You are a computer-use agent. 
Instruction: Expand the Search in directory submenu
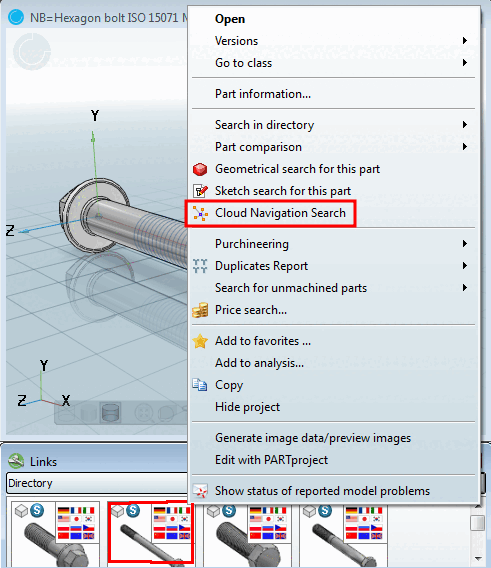(333, 125)
